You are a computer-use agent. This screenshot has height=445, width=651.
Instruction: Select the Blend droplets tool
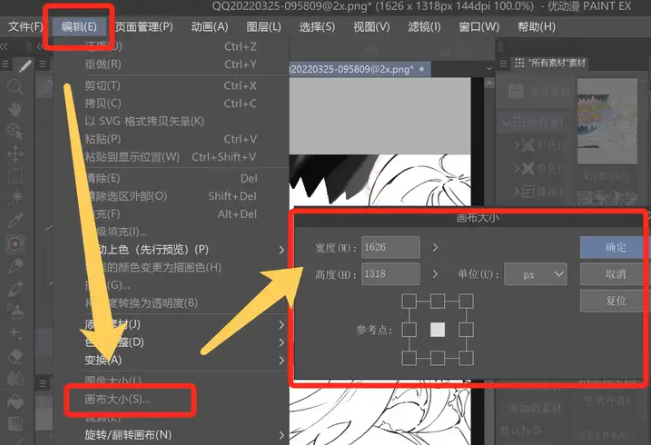click(15, 378)
